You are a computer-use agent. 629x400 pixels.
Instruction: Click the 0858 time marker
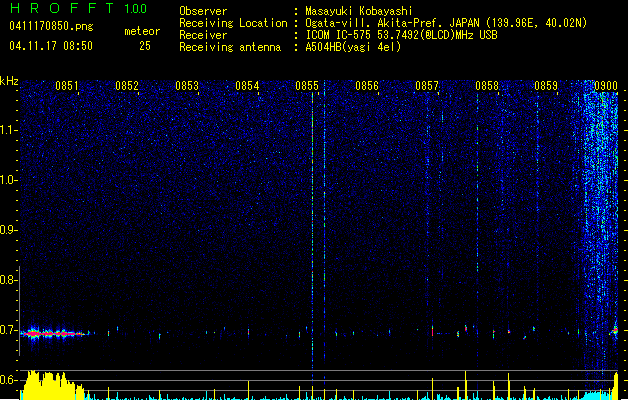(x=487, y=86)
